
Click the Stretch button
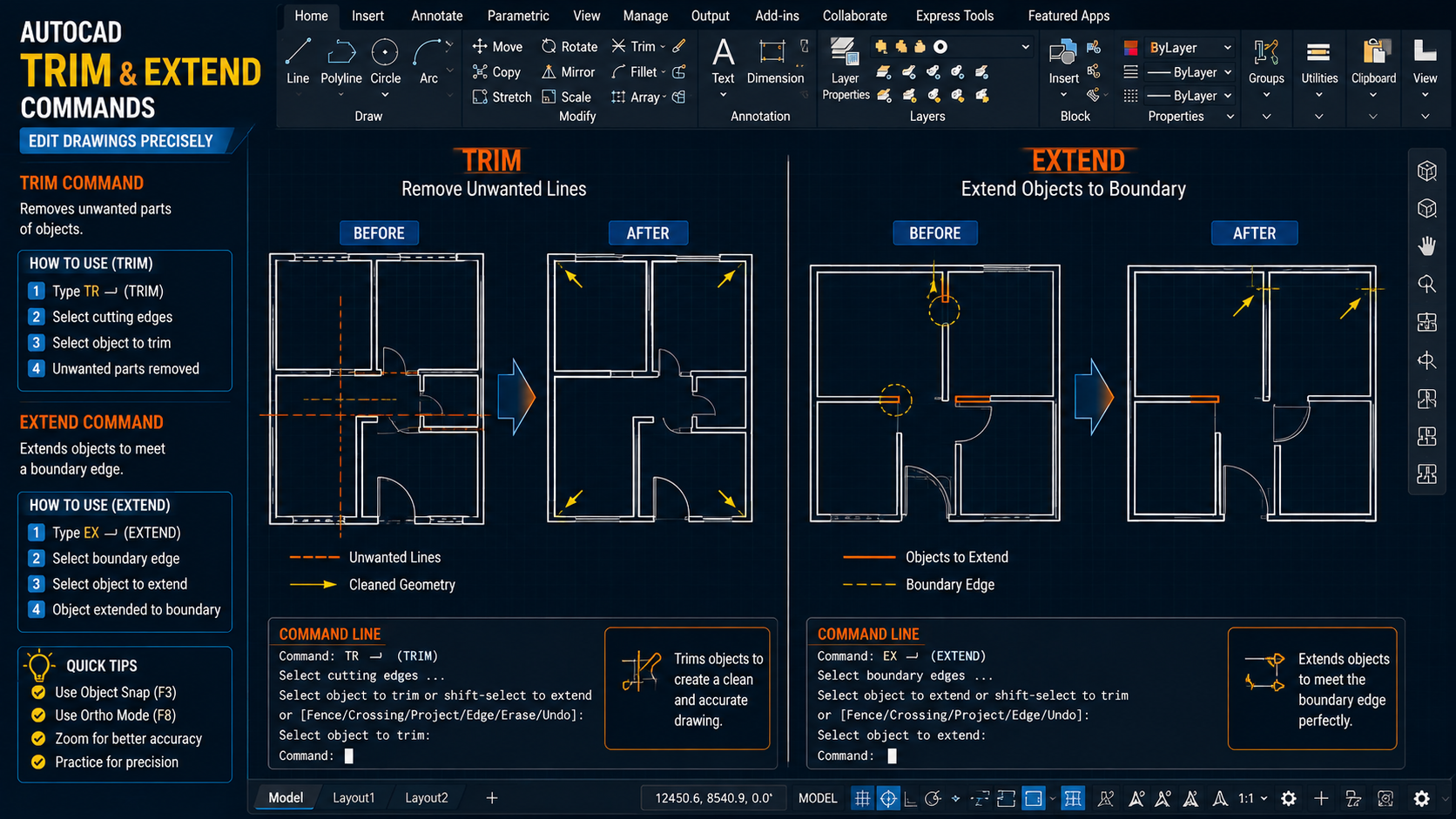click(x=502, y=97)
